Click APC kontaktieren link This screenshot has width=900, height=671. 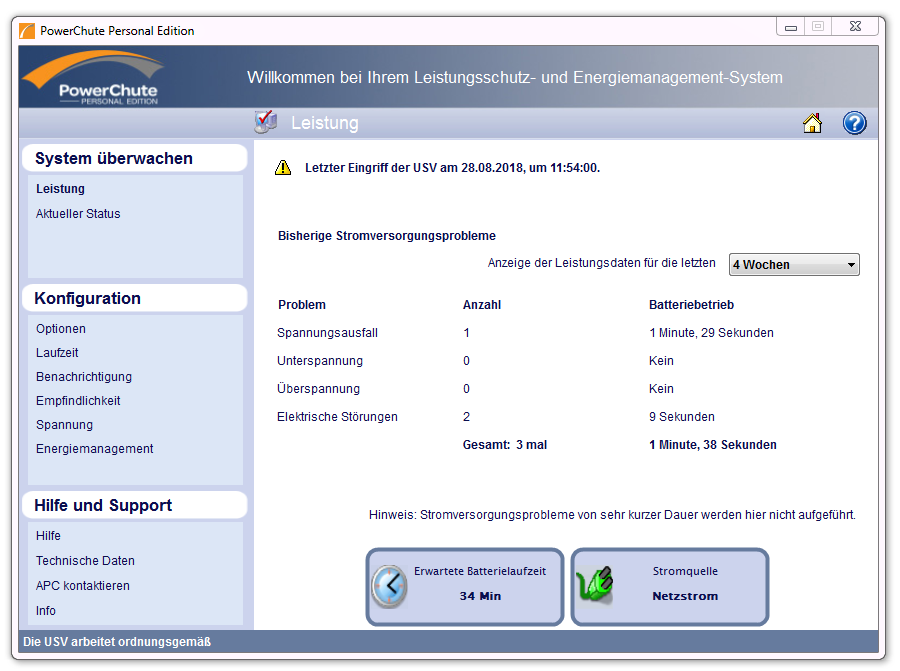click(83, 585)
